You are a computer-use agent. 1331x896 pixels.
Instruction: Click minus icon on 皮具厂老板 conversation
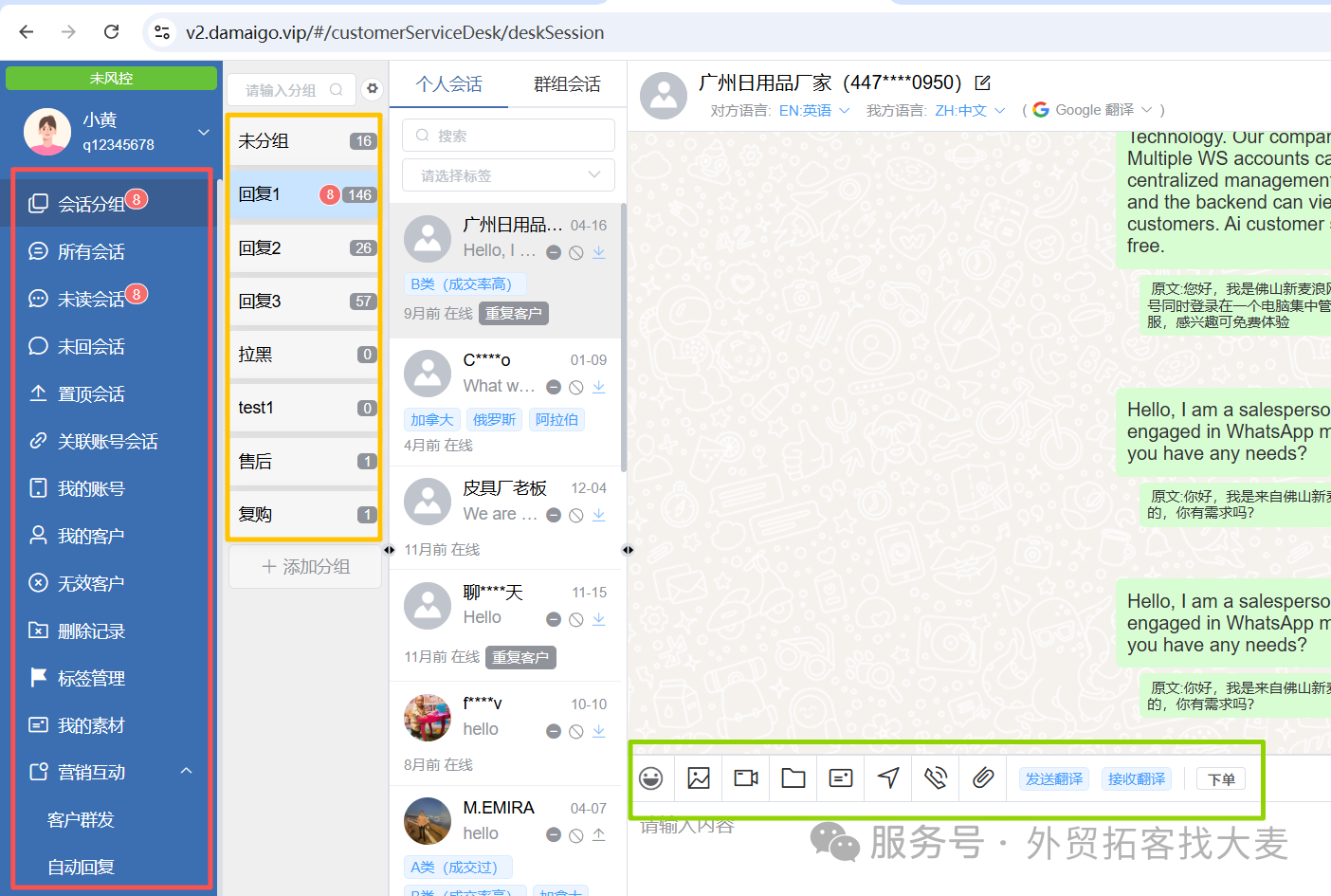click(554, 515)
